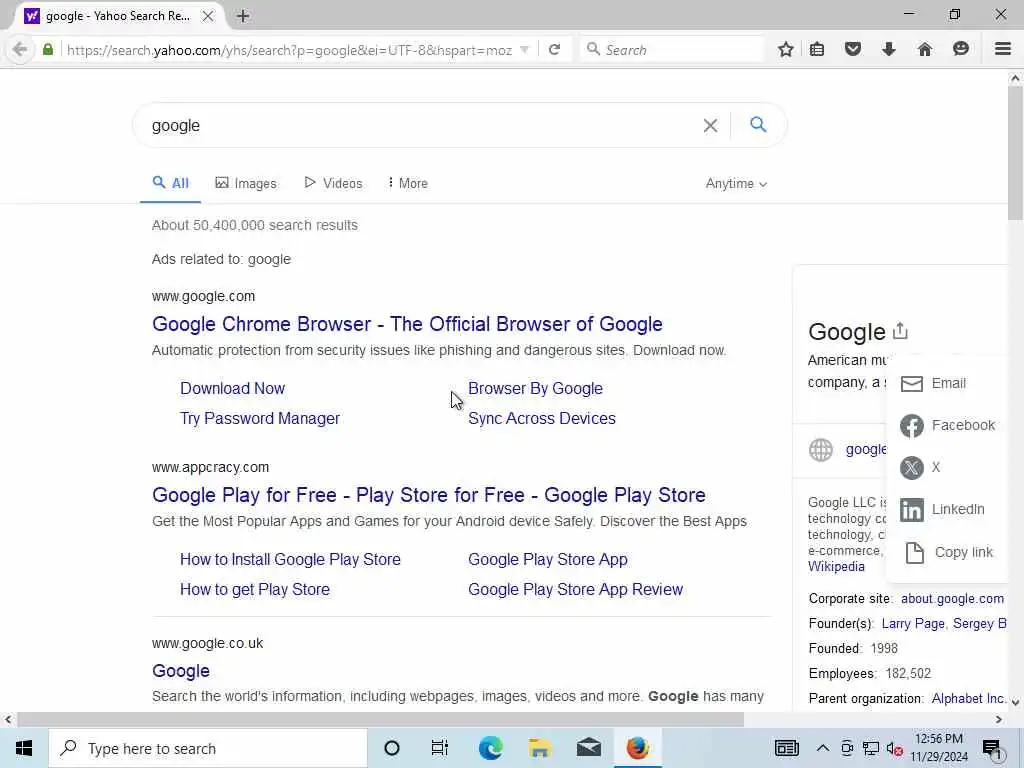Open File Explorer from taskbar
The height and width of the screenshot is (768, 1024).
540,748
